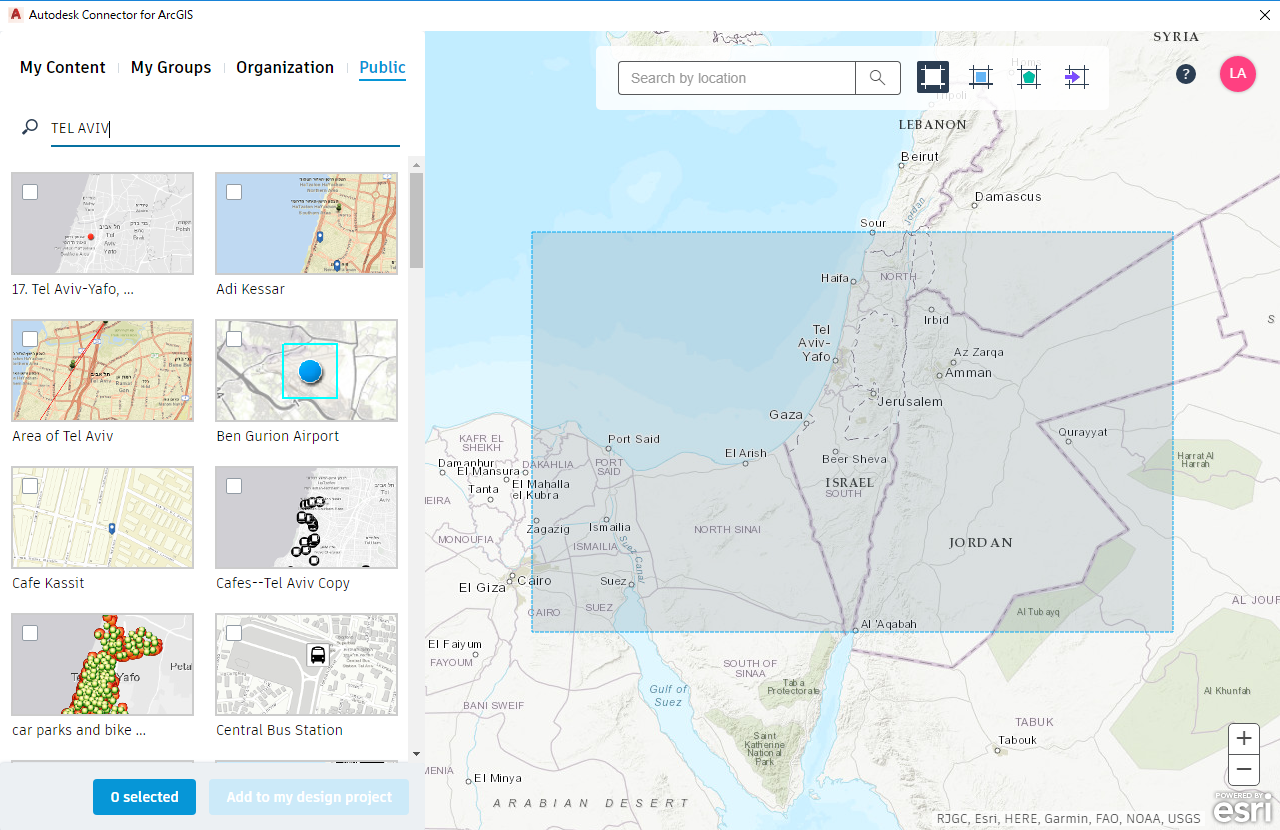Focus the Search by location field
The height and width of the screenshot is (830, 1280).
pyautogui.click(x=737, y=78)
